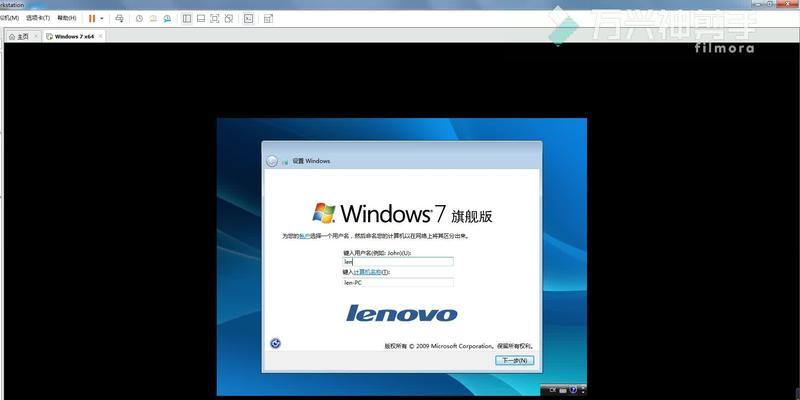800x400 pixels.
Task: Open the console view
Action: click(248, 18)
